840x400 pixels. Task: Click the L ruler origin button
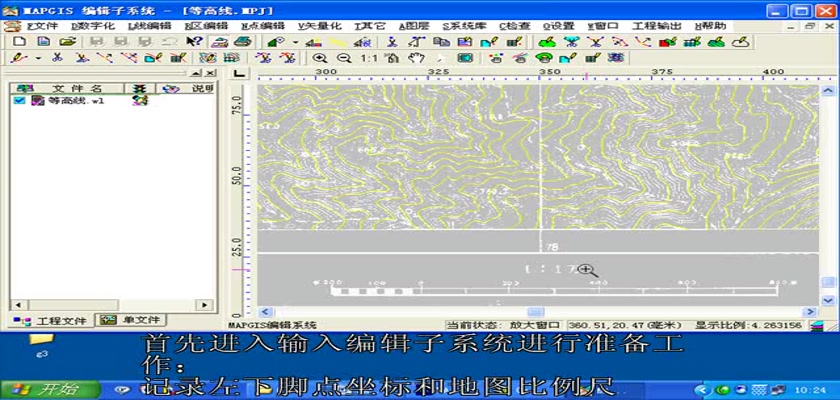(x=239, y=73)
